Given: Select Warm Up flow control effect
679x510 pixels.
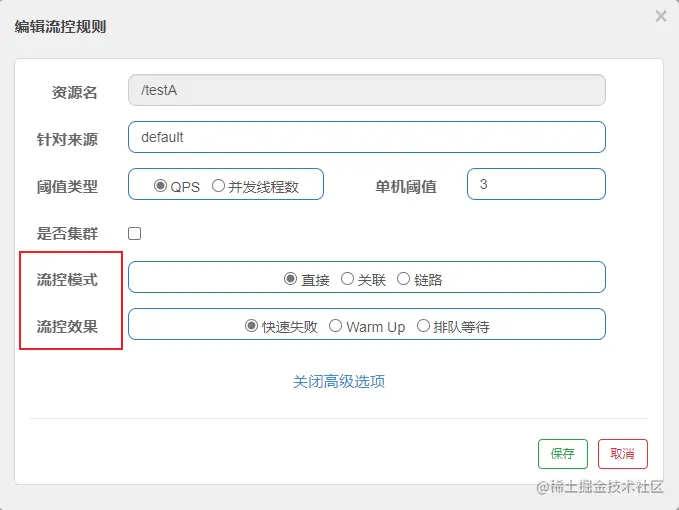Looking at the screenshot, I should coord(335,326).
